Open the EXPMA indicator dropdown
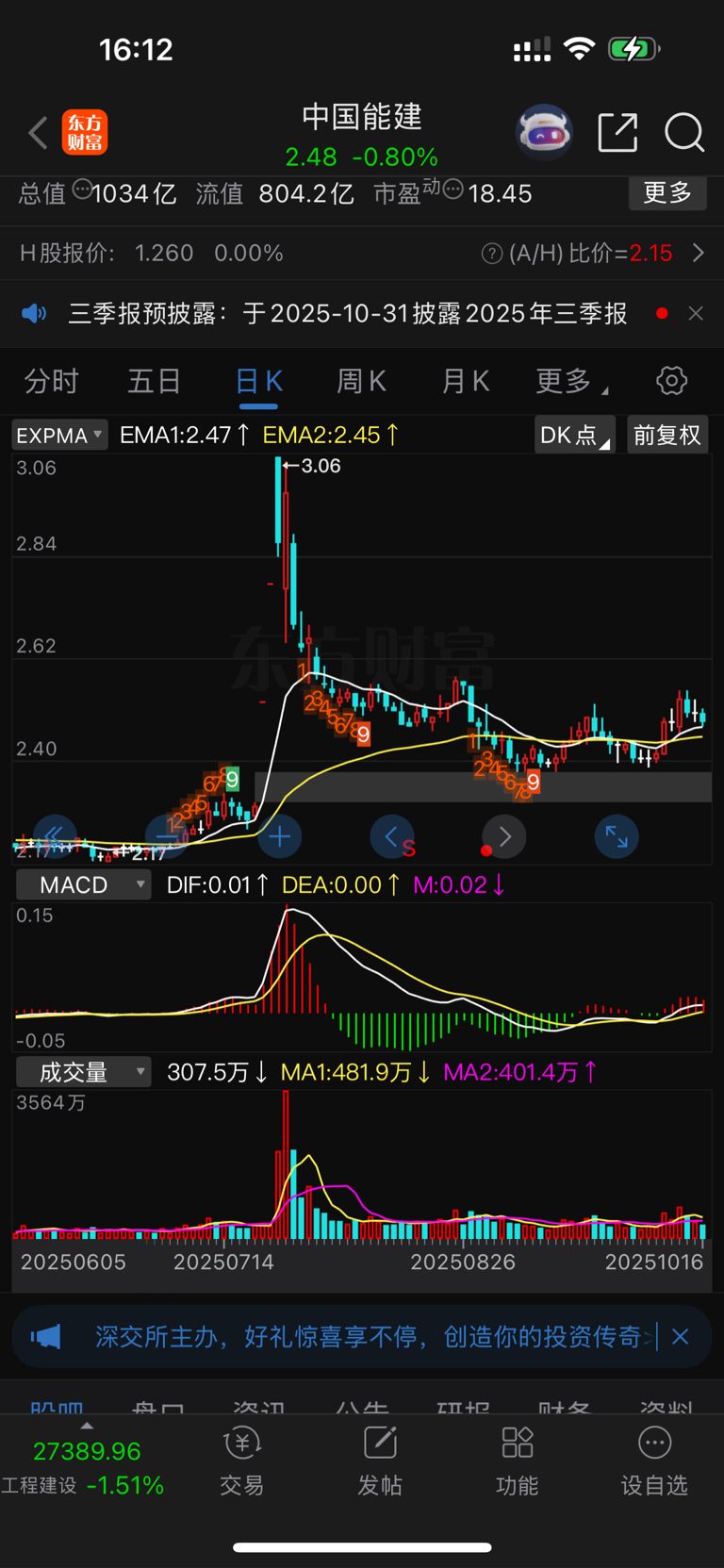 pyautogui.click(x=59, y=435)
